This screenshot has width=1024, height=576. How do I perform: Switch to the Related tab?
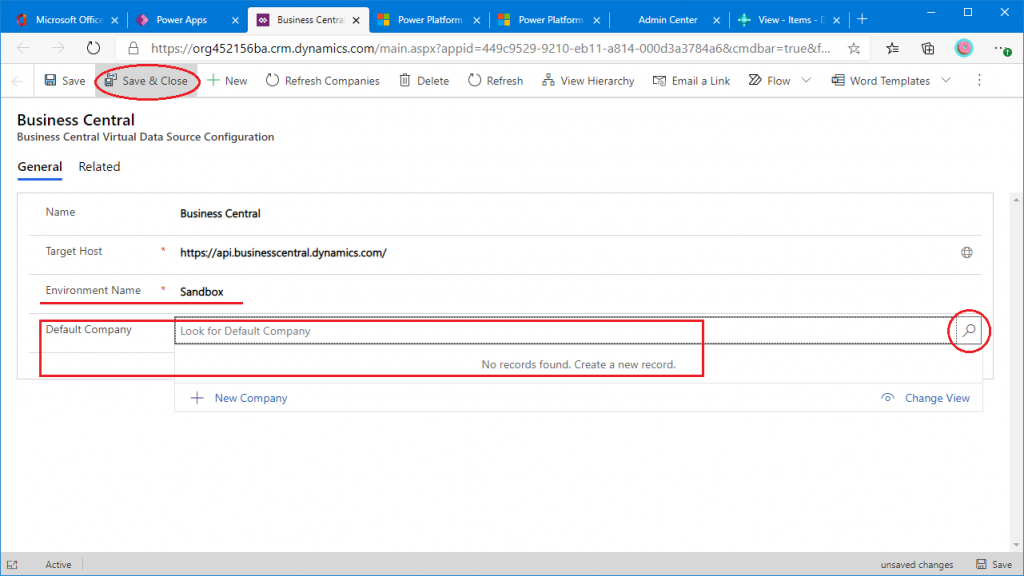[99, 167]
